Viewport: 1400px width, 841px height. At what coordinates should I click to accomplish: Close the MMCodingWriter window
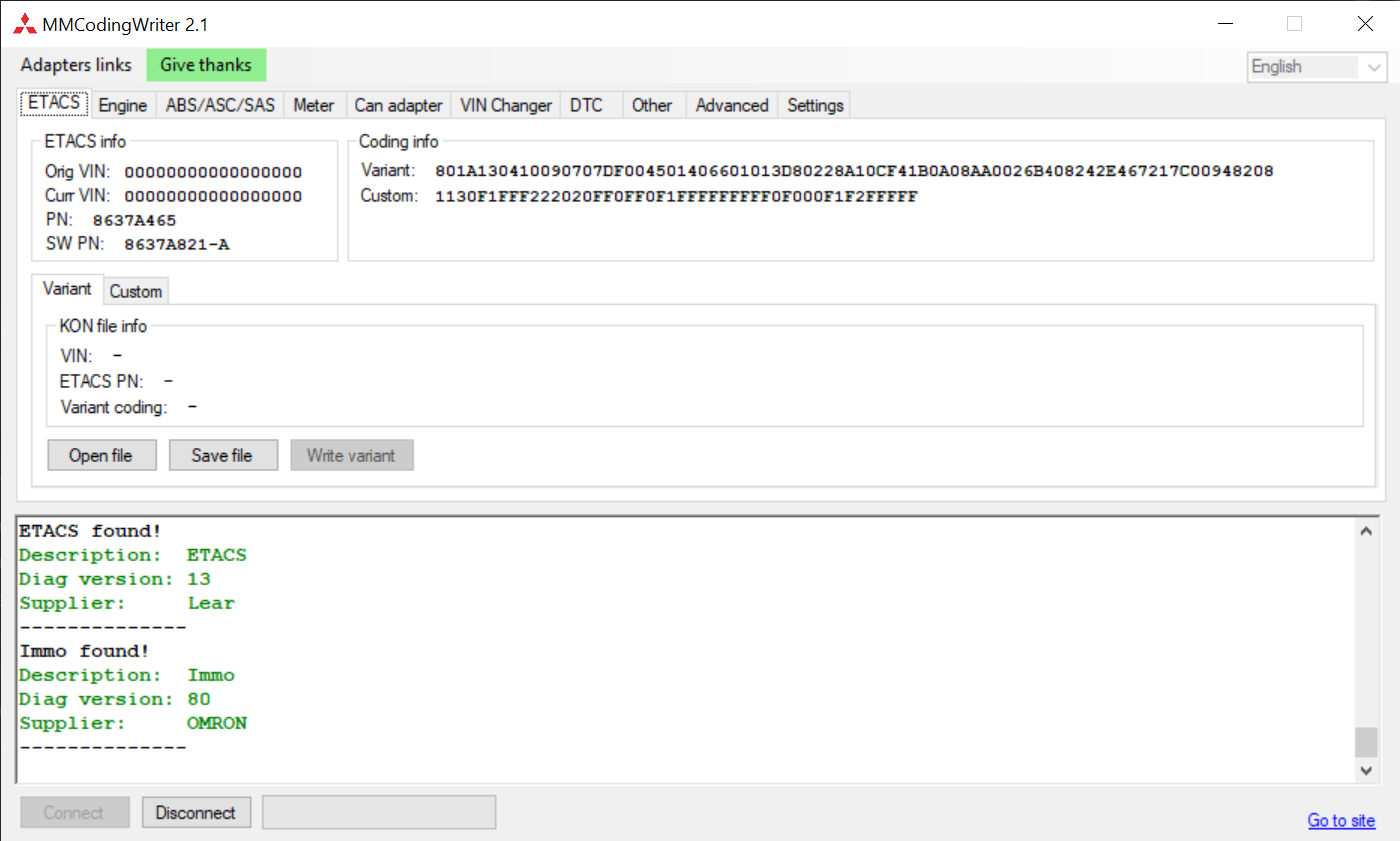pos(1365,24)
